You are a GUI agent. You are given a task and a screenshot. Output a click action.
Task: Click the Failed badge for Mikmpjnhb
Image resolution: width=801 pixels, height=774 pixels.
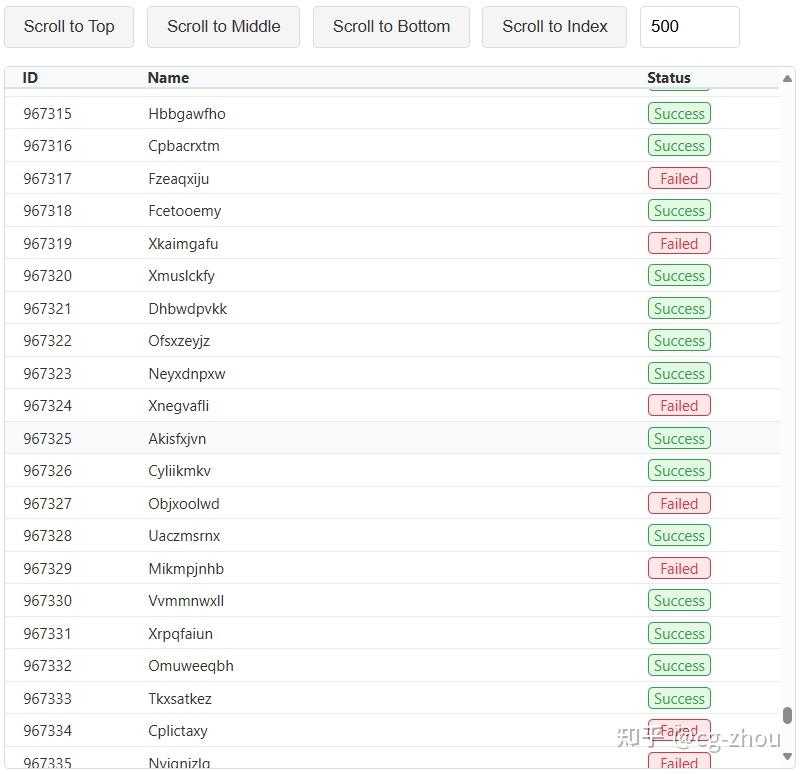pos(679,569)
